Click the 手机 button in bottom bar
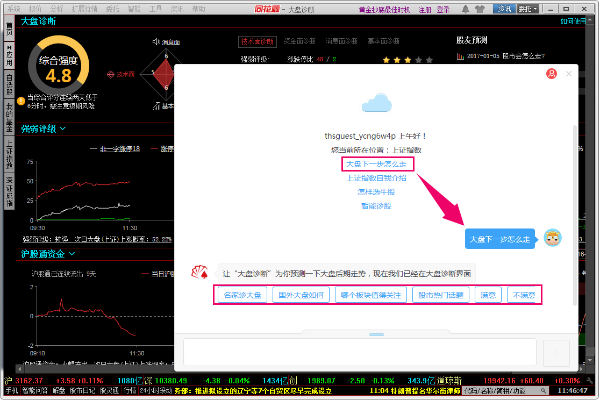This screenshot has height=400, width=600. click(x=12, y=391)
